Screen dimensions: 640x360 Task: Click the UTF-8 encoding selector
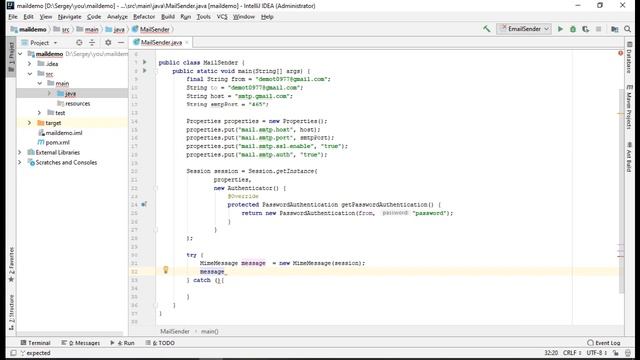(x=597, y=353)
